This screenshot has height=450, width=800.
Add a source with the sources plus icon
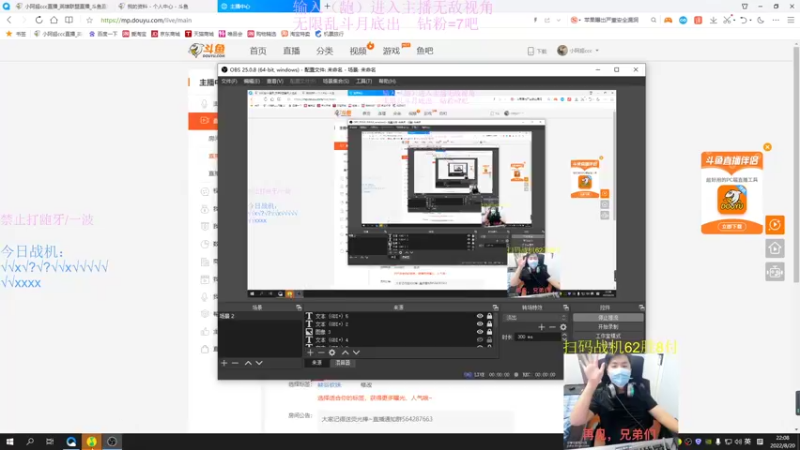[310, 353]
